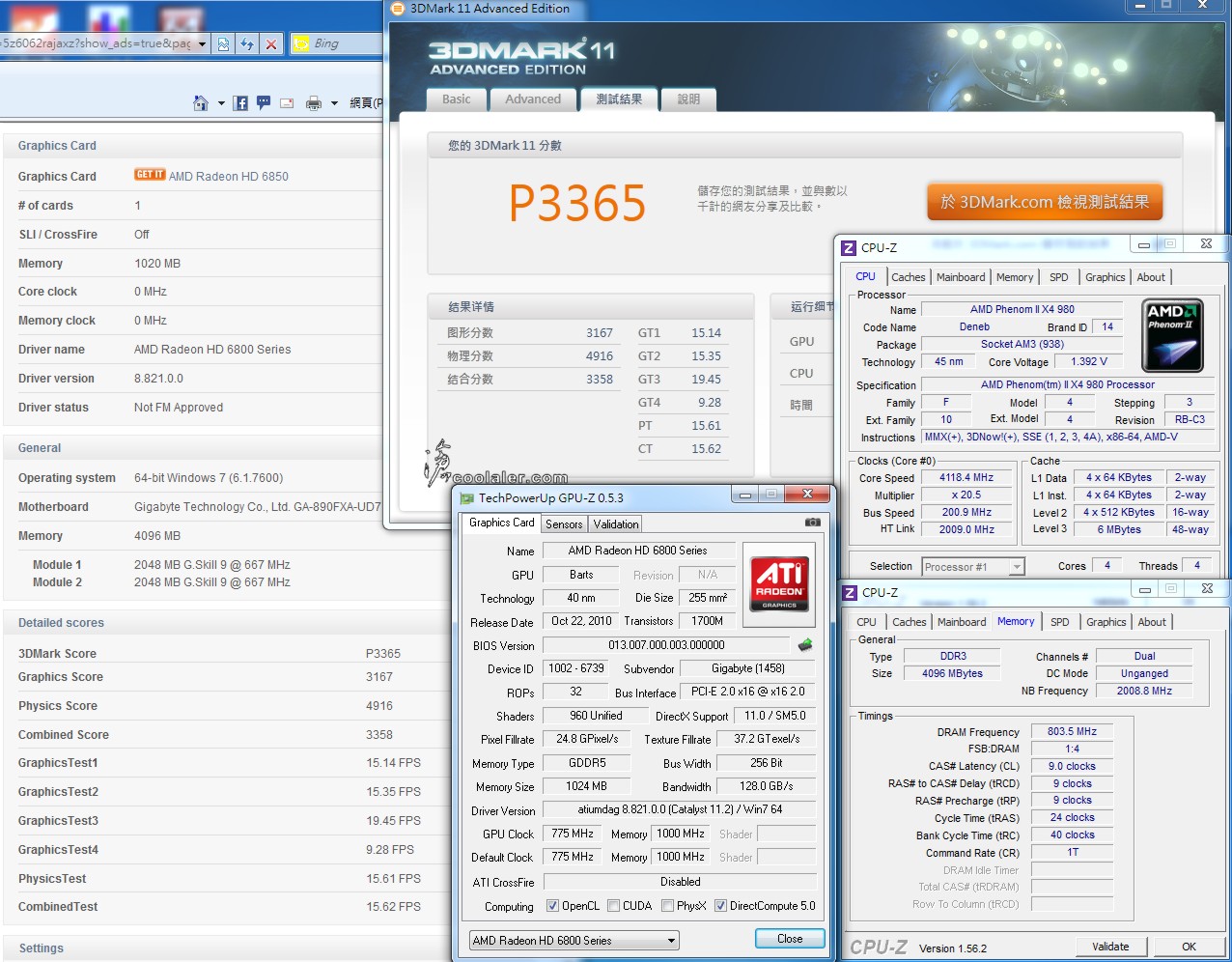Click the printer icon in browser toolbar
Image resolution: width=1232 pixels, height=962 pixels.
point(314,103)
